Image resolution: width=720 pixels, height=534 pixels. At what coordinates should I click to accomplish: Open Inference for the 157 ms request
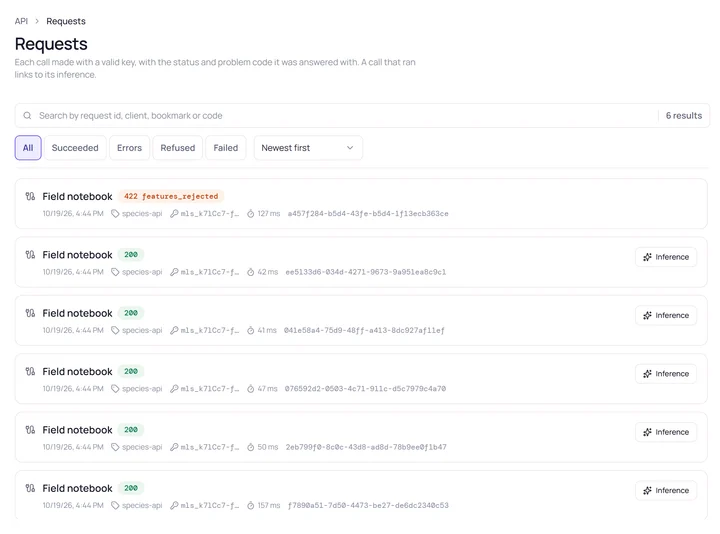(x=666, y=490)
